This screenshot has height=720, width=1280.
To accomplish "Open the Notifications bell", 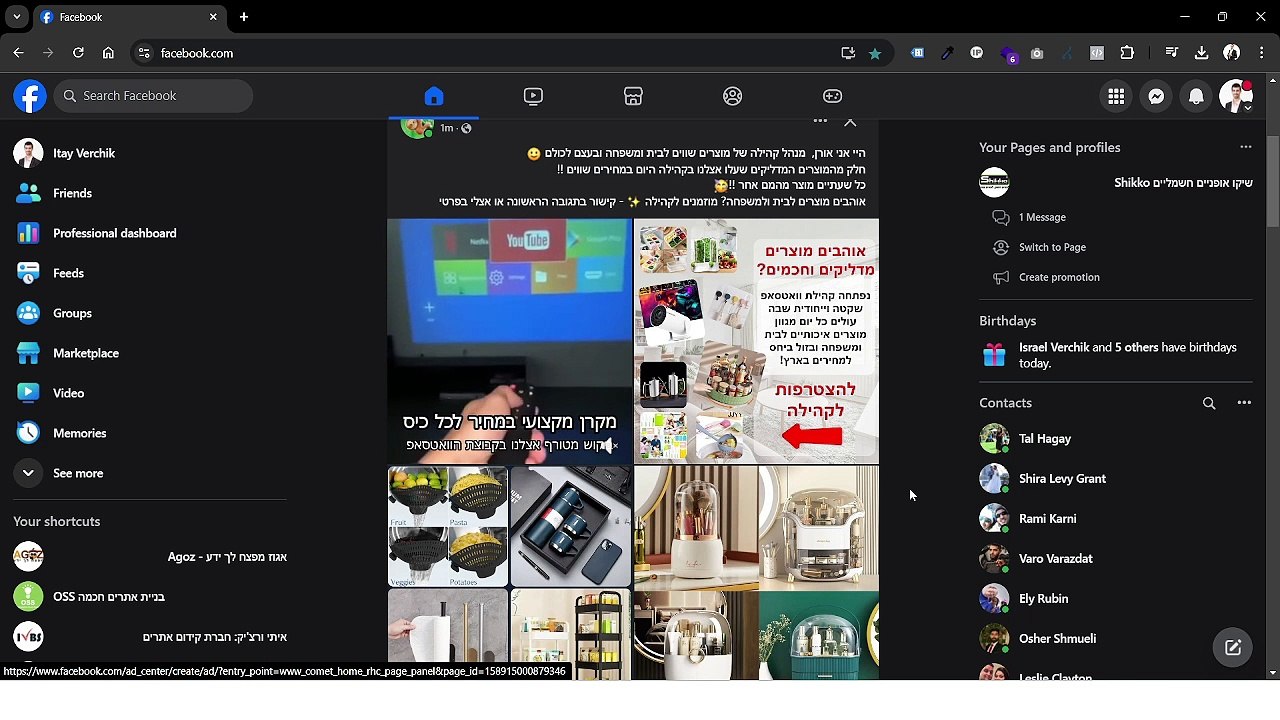I will [1196, 96].
